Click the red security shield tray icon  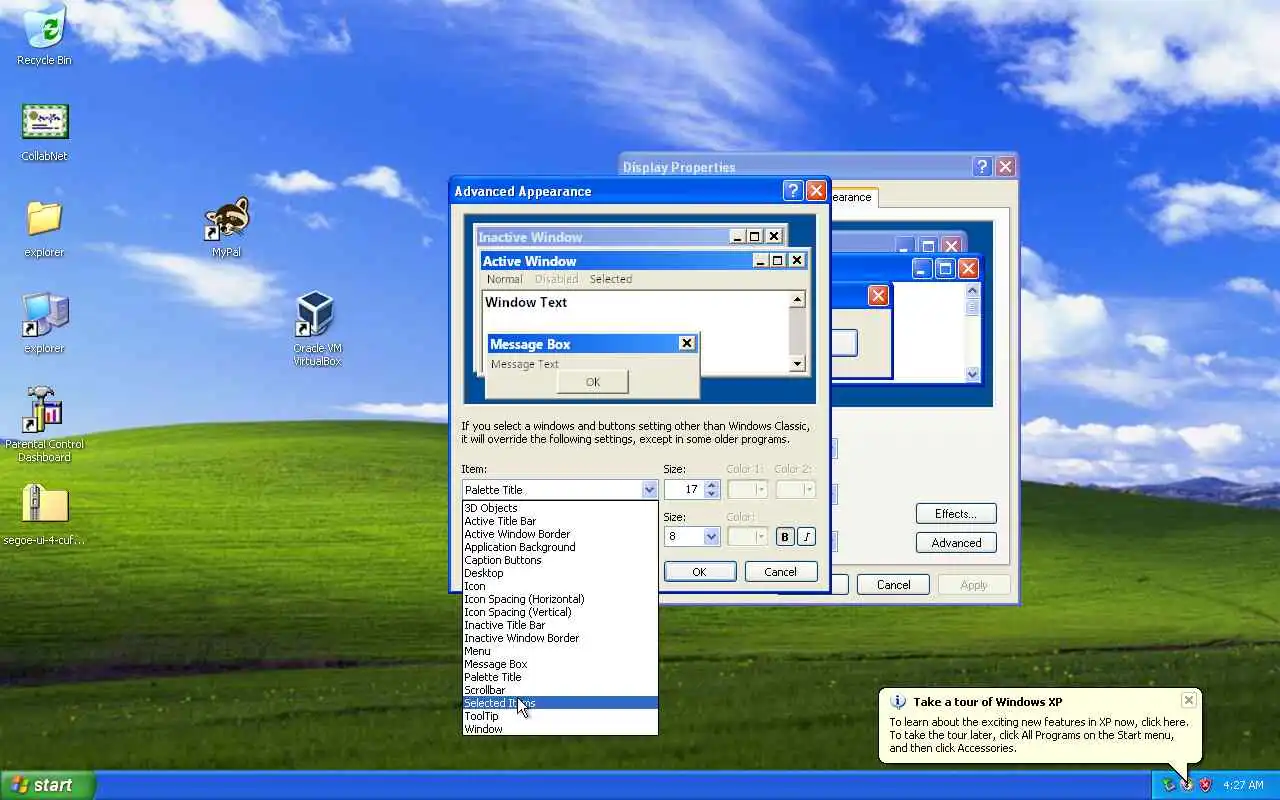pyautogui.click(x=1205, y=785)
